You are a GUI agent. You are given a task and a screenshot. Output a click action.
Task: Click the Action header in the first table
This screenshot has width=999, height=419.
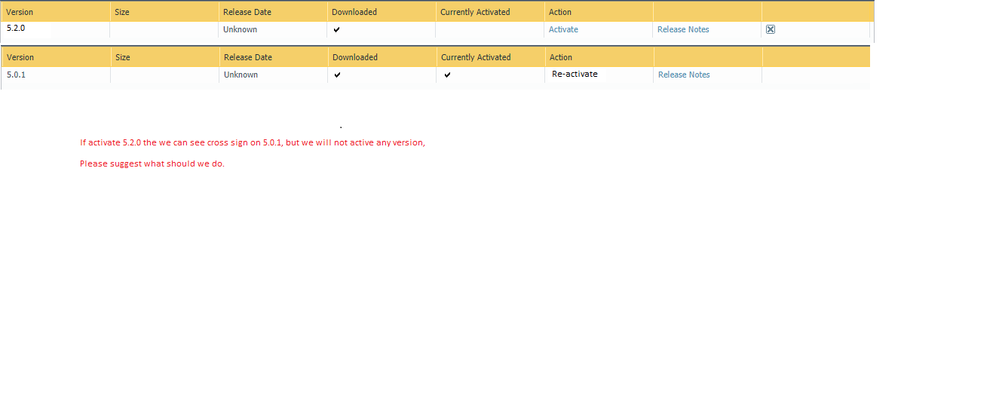pyautogui.click(x=560, y=12)
